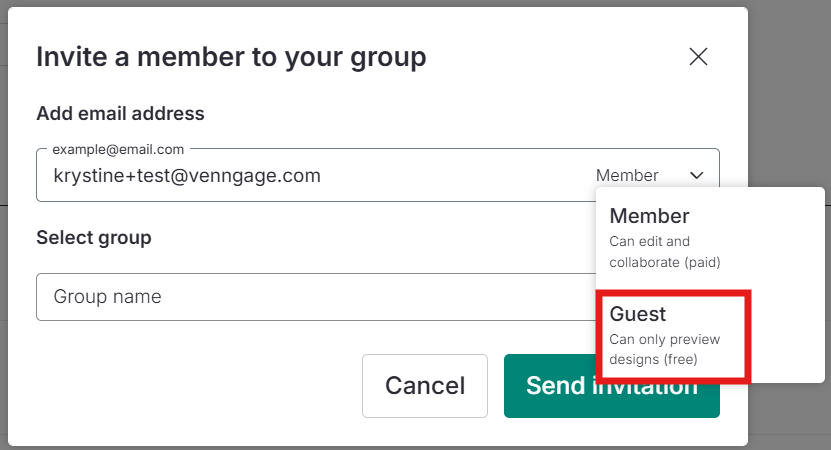Cancel the invitation
The height and width of the screenshot is (450, 831).
(x=425, y=386)
